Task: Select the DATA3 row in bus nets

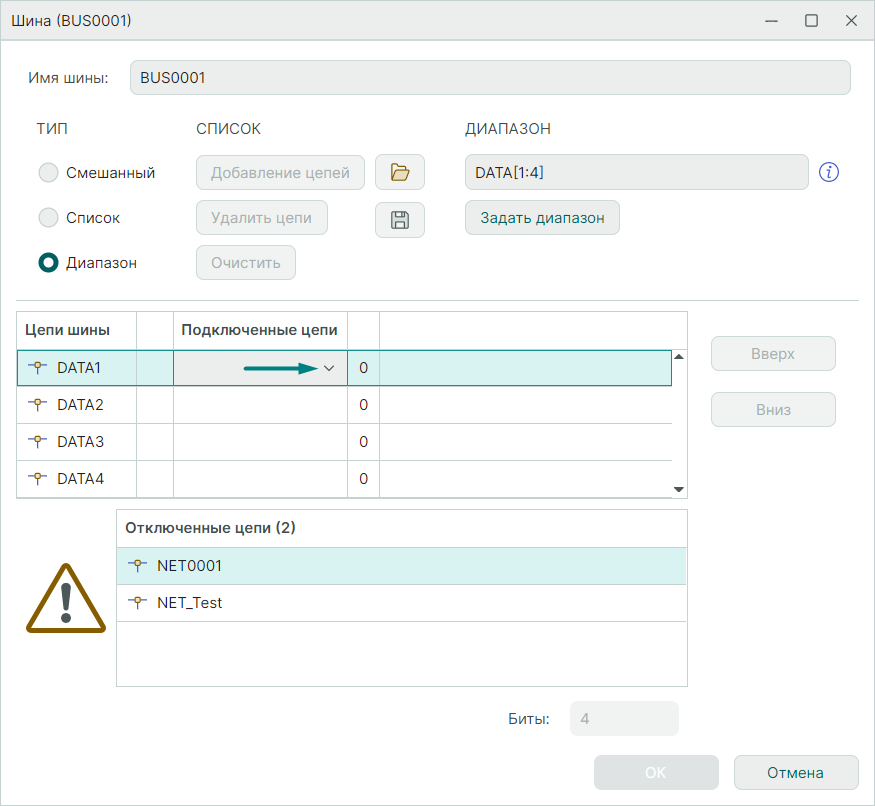Action: tap(80, 442)
